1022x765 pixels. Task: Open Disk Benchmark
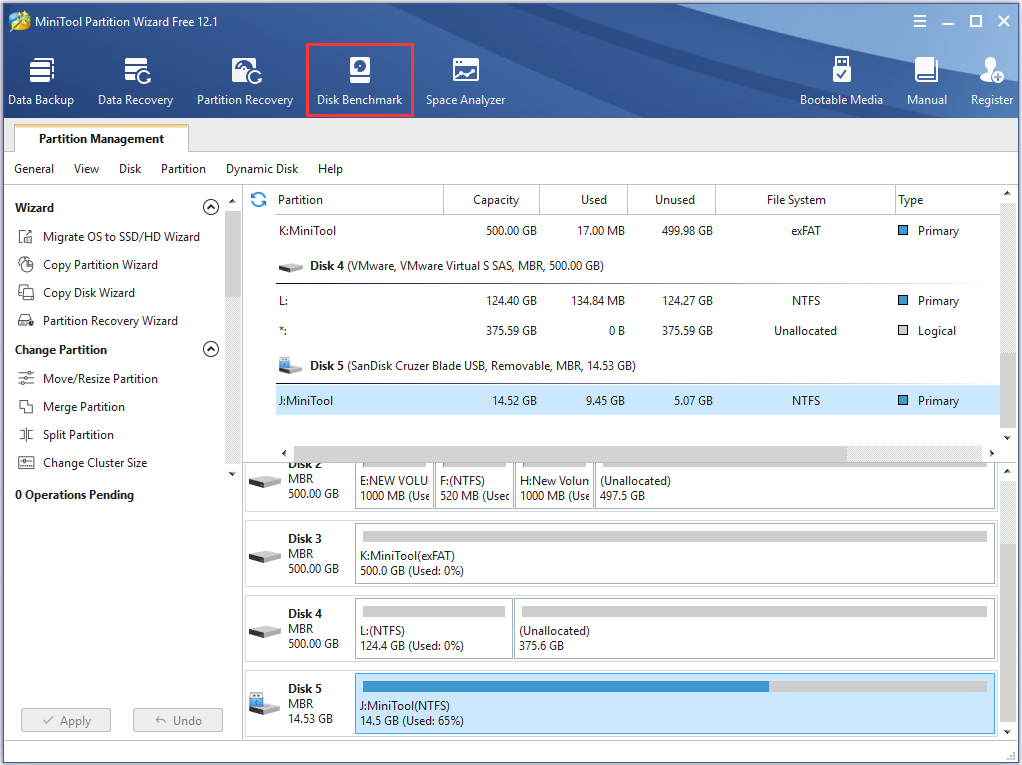pos(360,81)
